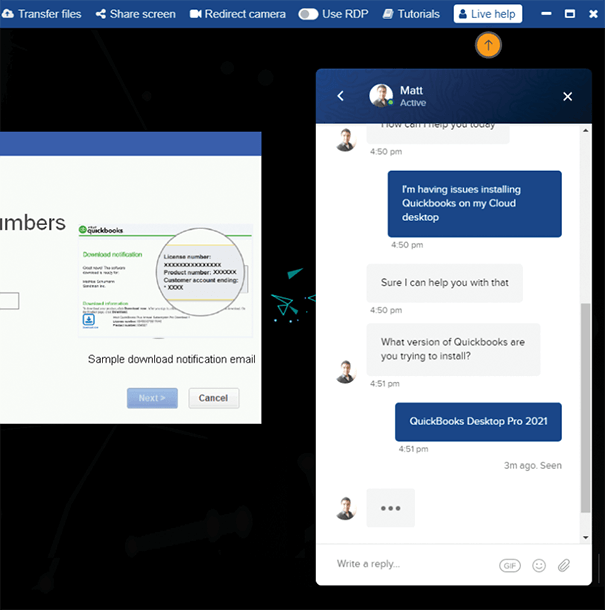Close the Matt chat panel

click(x=568, y=96)
